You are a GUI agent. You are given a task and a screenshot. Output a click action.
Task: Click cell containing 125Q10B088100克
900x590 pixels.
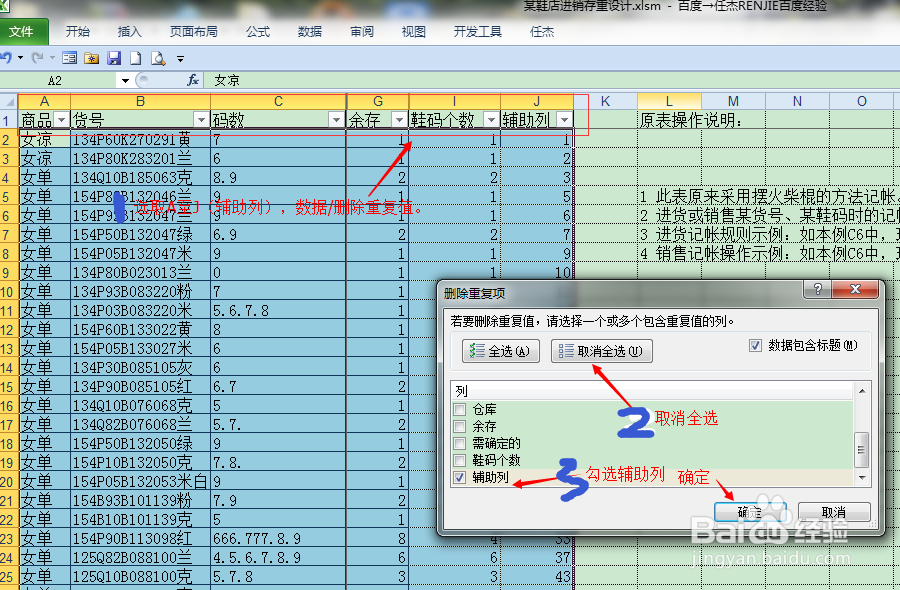pos(141,576)
